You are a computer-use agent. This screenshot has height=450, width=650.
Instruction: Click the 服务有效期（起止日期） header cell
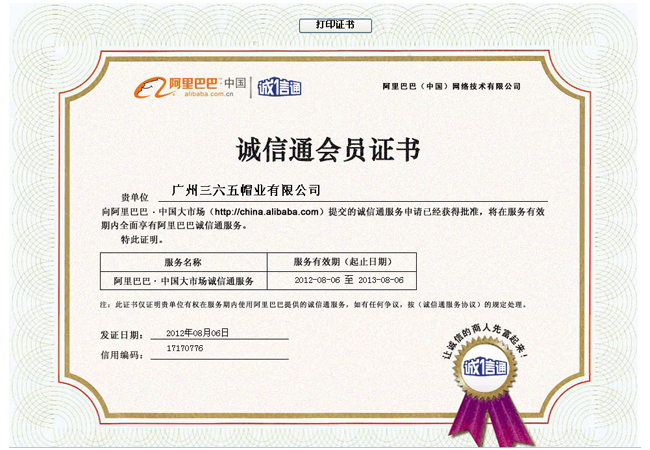point(342,262)
